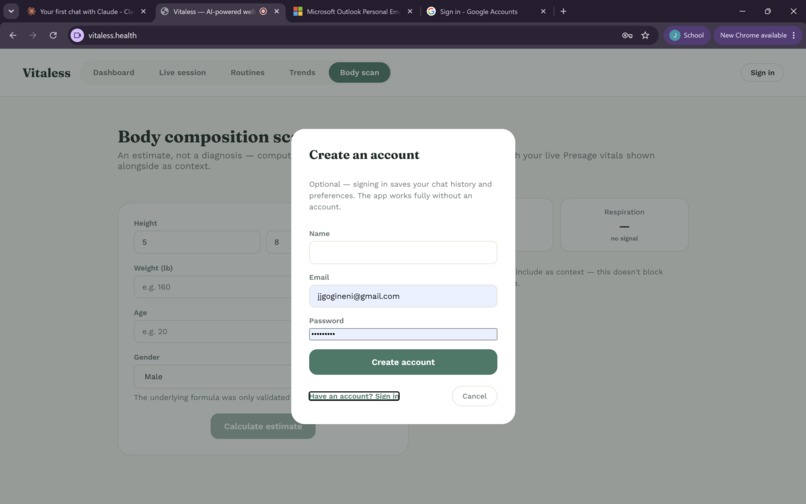The width and height of the screenshot is (806, 504).
Task: Reload the page with the refresh icon
Action: [x=53, y=35]
